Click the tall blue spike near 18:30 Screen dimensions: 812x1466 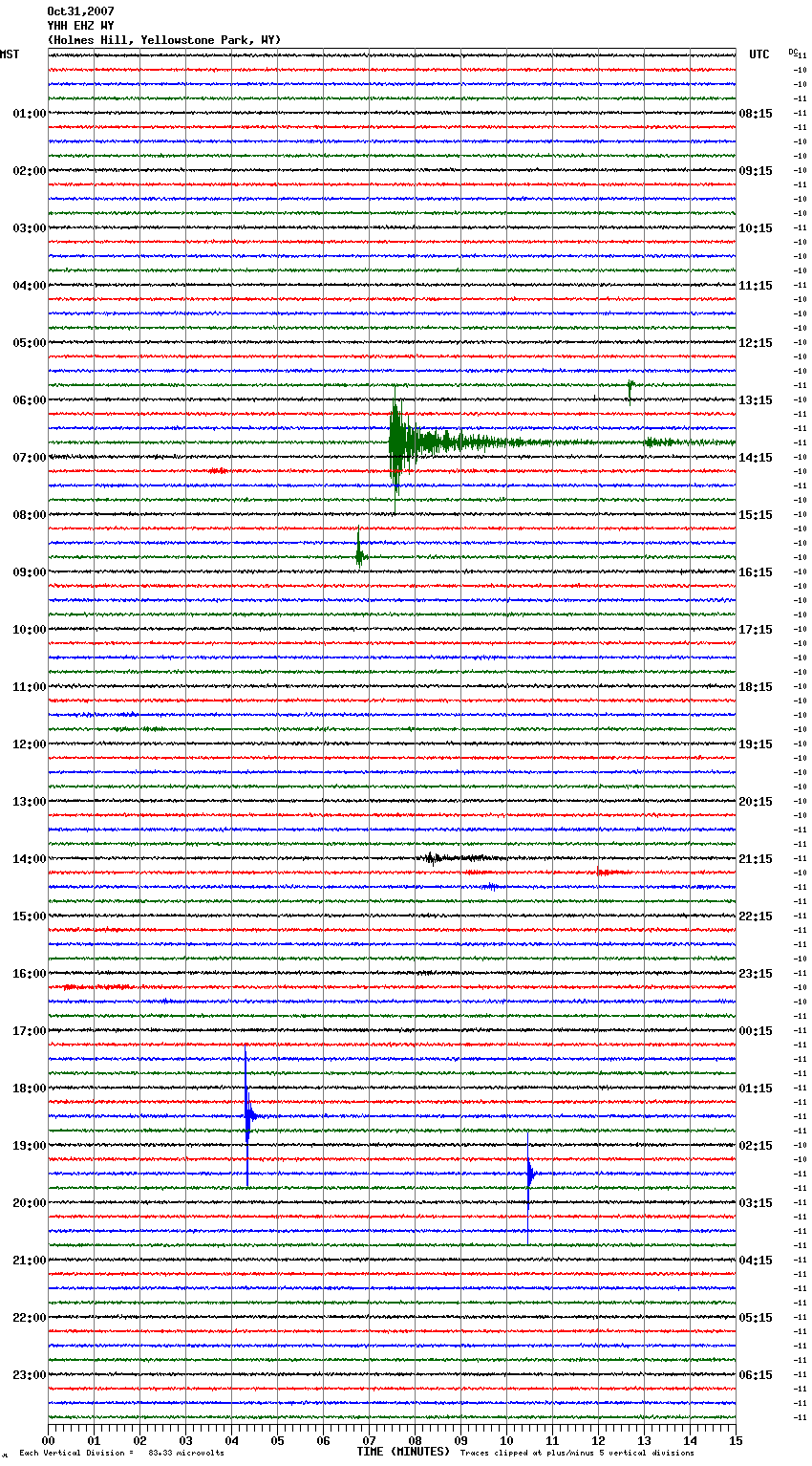247,1115
